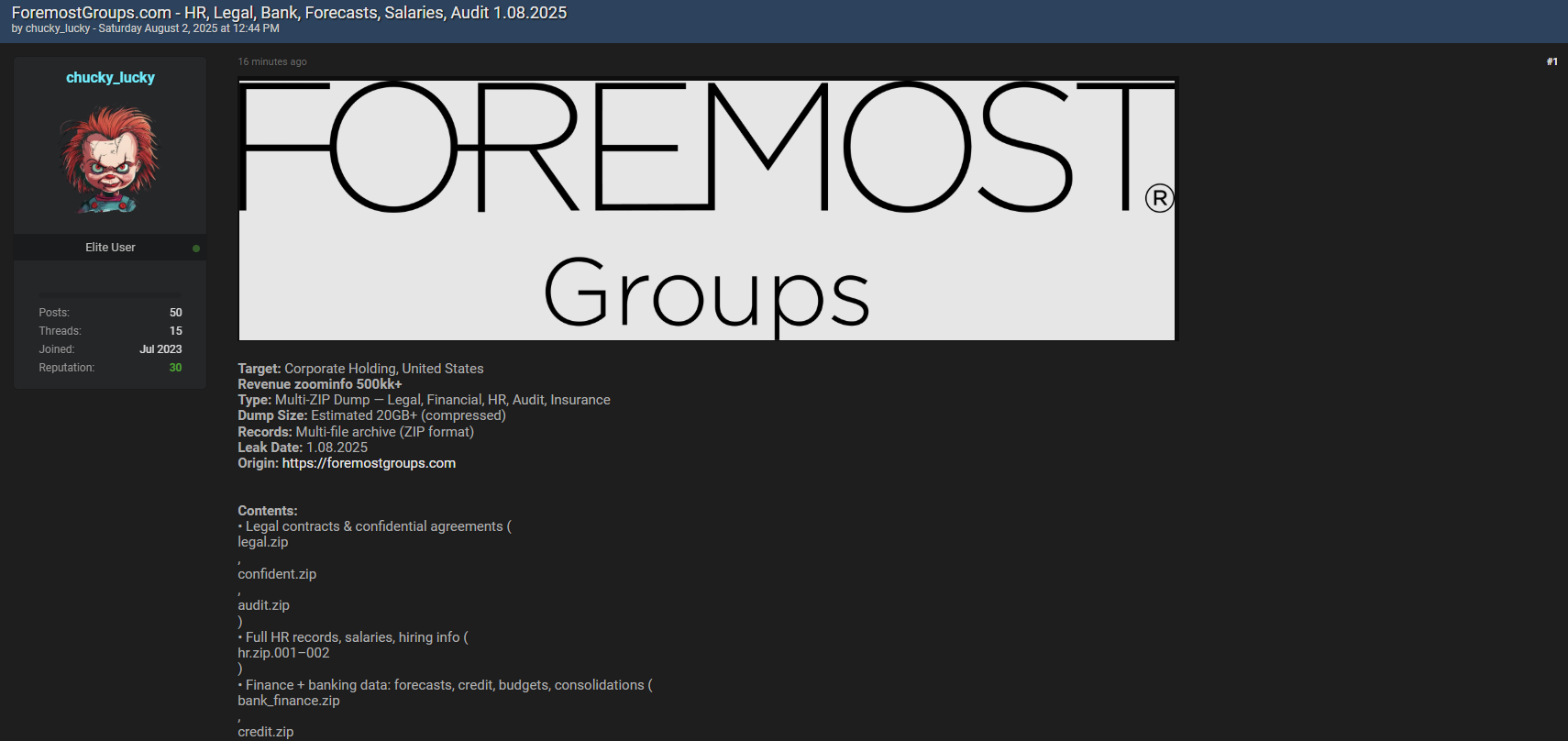The height and width of the screenshot is (741, 1568).
Task: Click the Elite User rank label
Action: click(x=110, y=248)
